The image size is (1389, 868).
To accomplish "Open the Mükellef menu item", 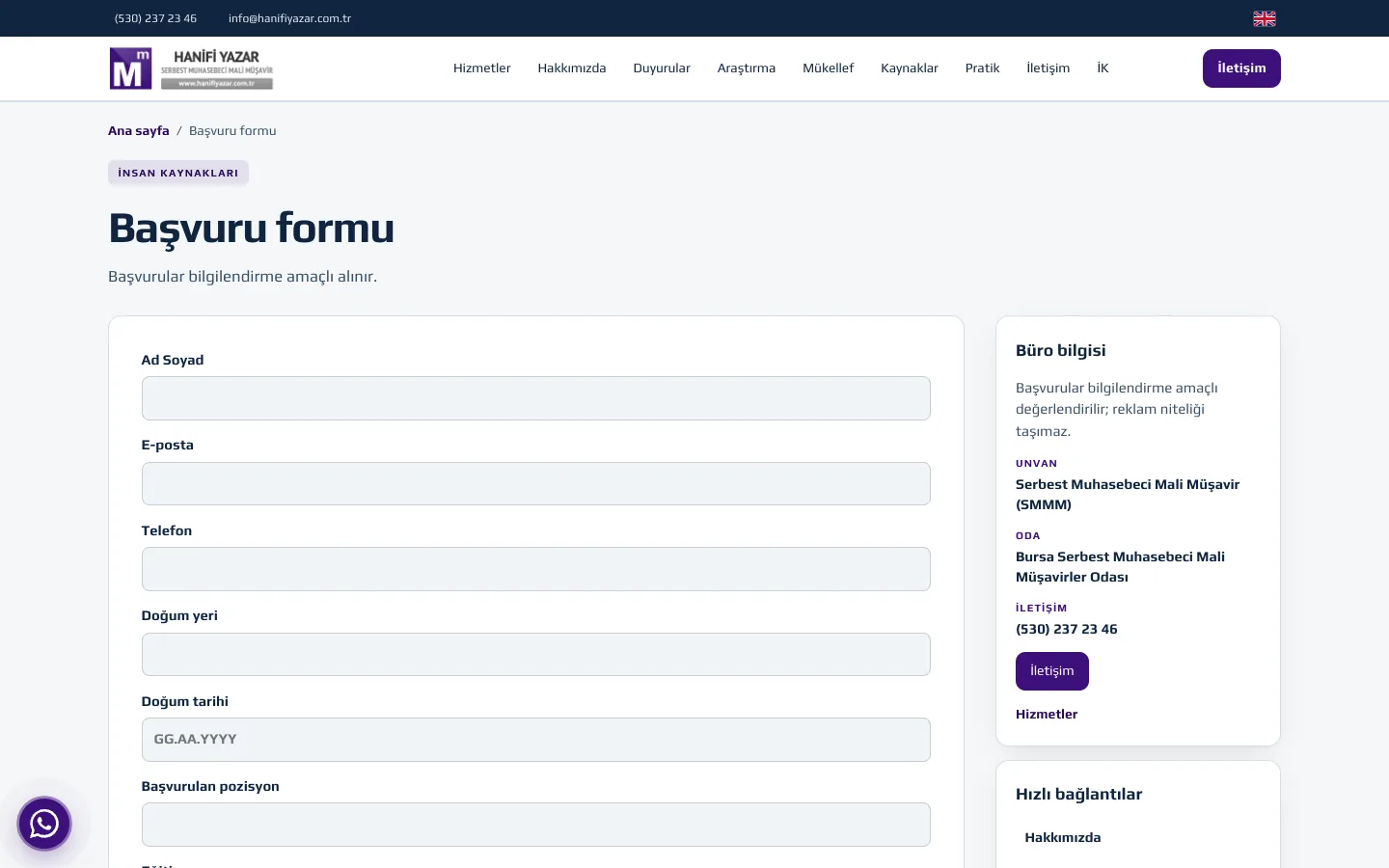I will tap(829, 68).
